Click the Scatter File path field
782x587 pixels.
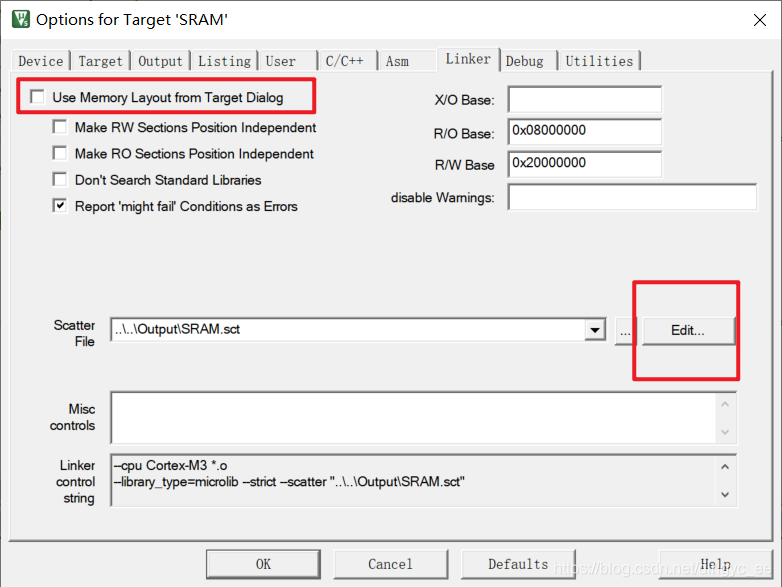348,330
